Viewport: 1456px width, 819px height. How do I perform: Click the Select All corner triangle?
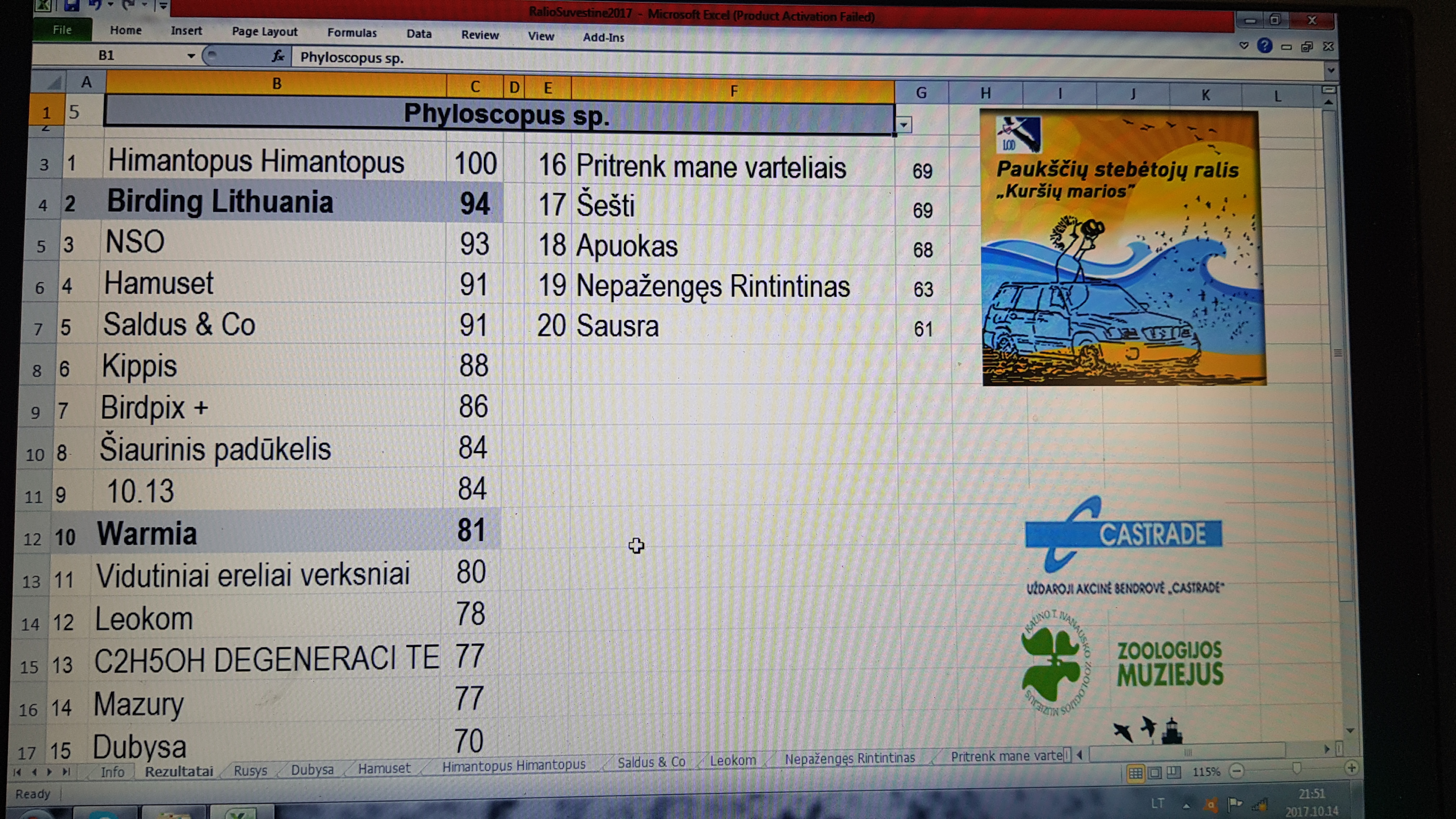click(54, 84)
